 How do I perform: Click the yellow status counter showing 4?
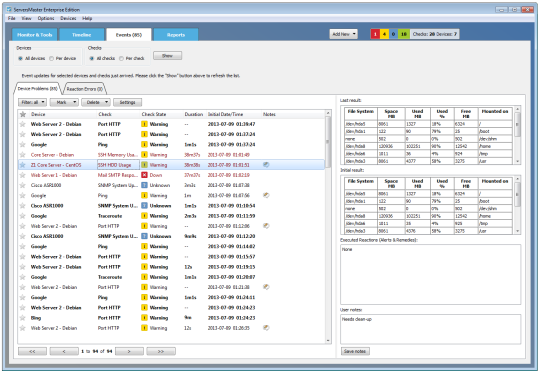(384, 34)
